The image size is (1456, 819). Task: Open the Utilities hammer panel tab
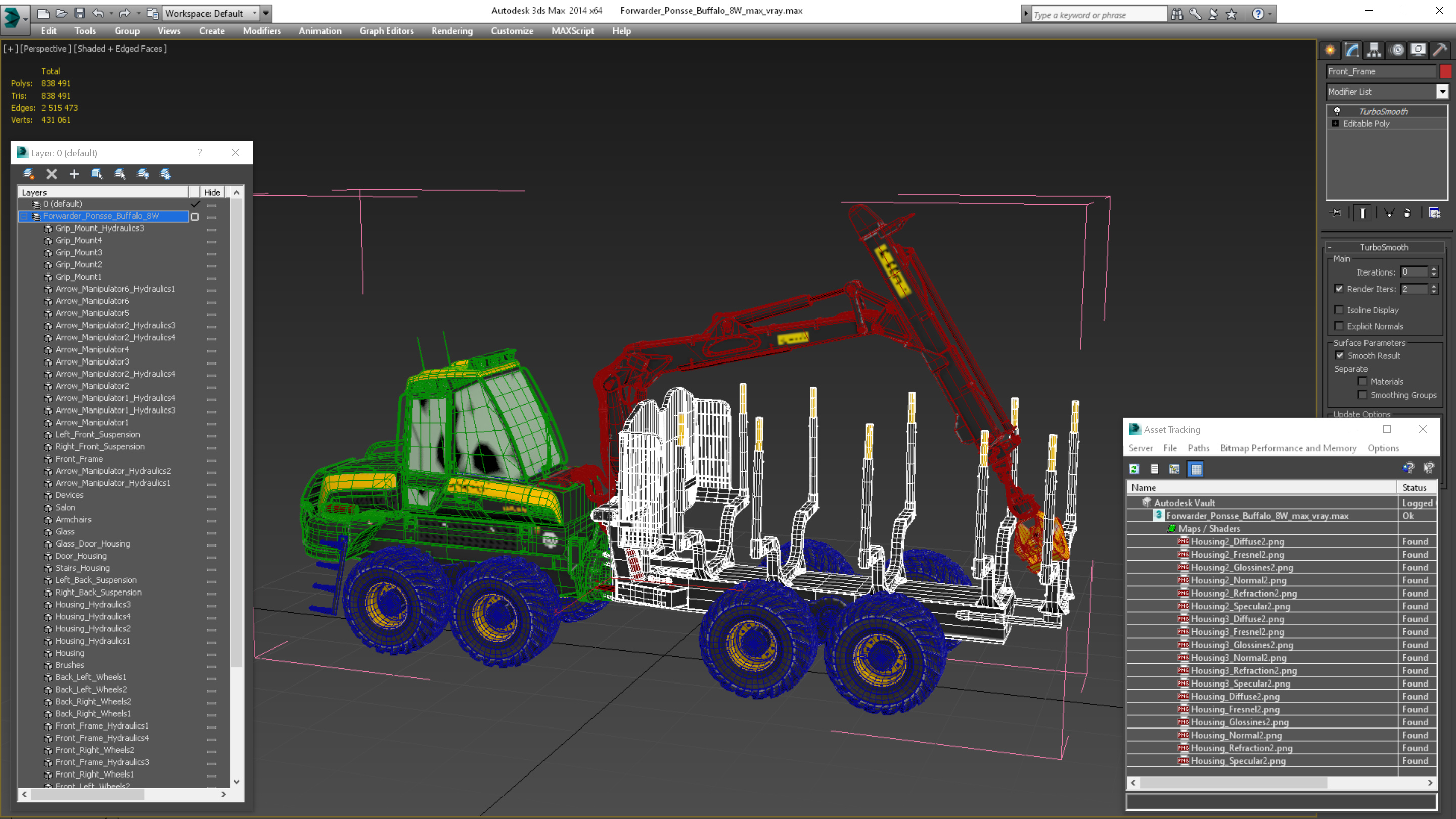pyautogui.click(x=1440, y=50)
